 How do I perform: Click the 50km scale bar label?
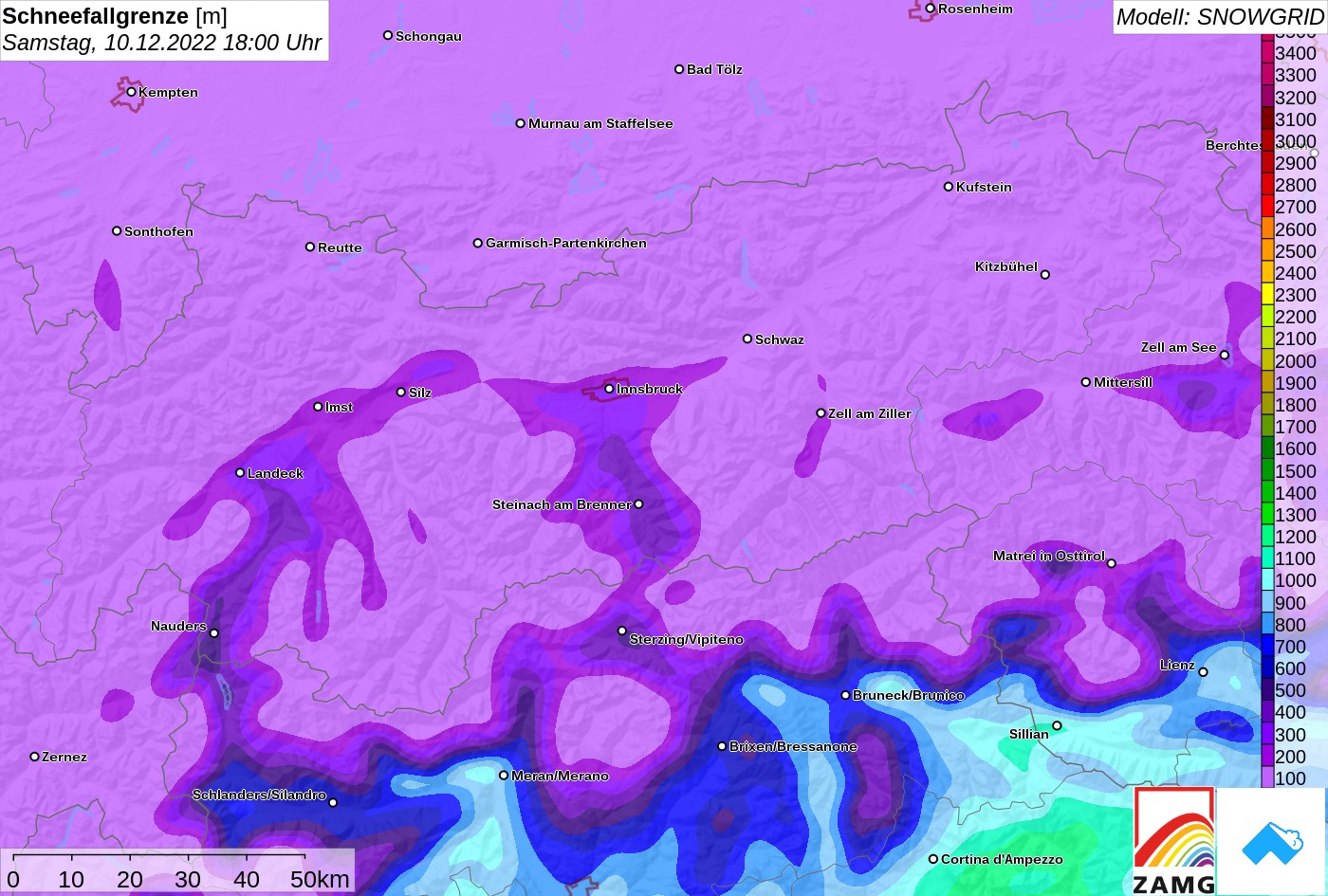(x=320, y=879)
